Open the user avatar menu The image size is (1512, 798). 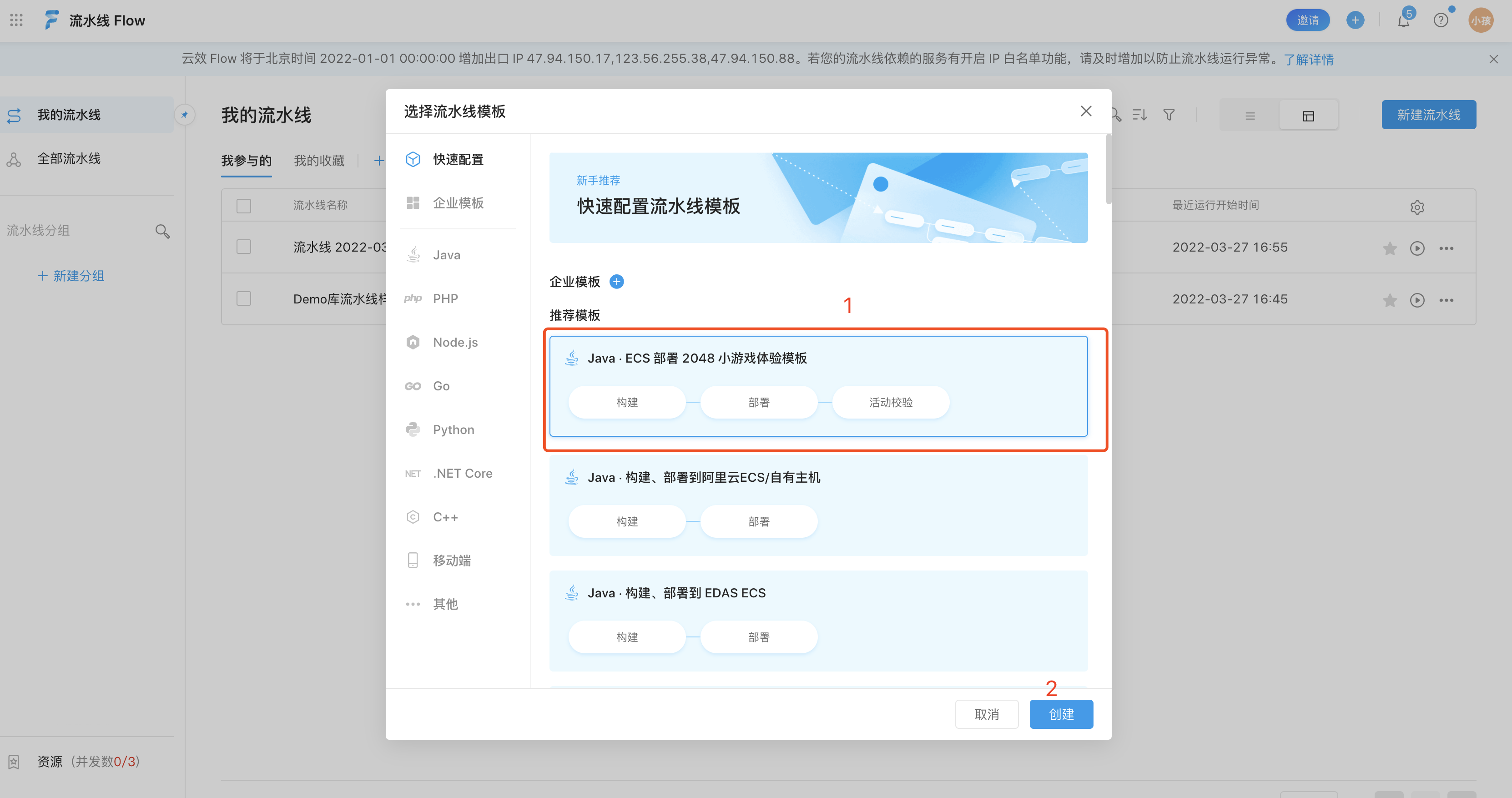pyautogui.click(x=1480, y=20)
